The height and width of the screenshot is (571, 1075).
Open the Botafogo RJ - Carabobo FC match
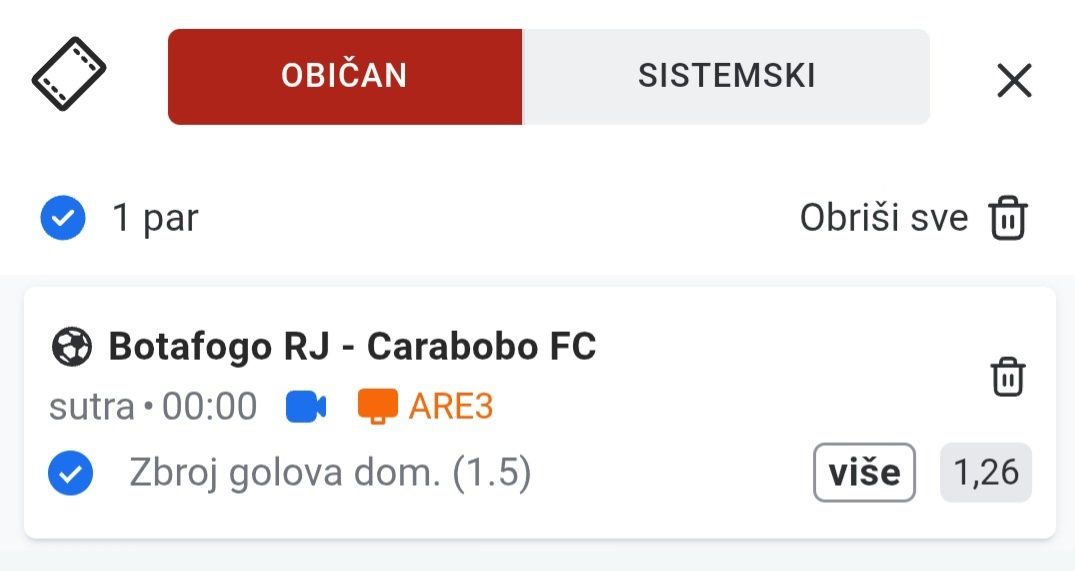(x=352, y=346)
